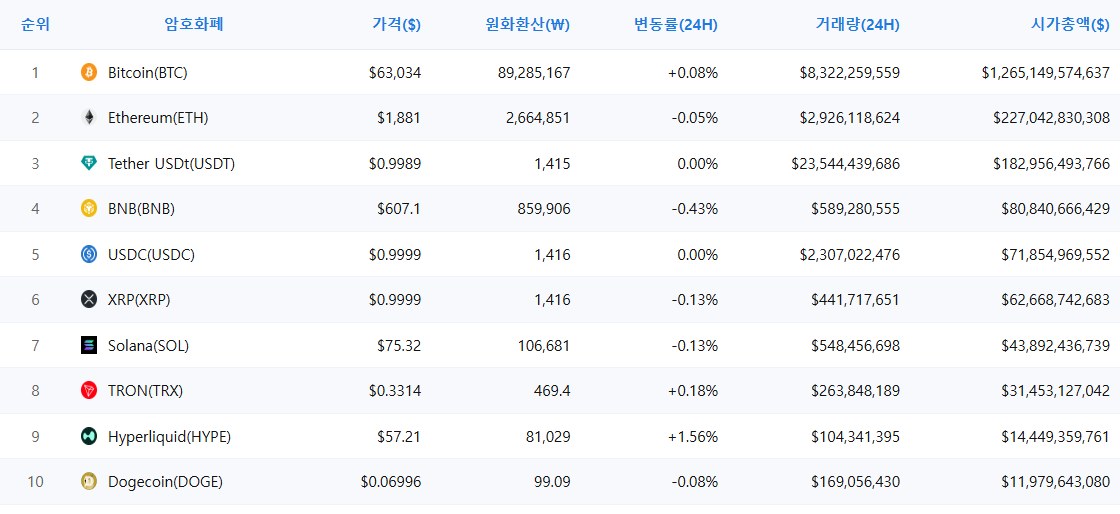Screen dimensions: 1120x514
Task: Click the Bitcoin orange coin icon
Action: pos(89,72)
